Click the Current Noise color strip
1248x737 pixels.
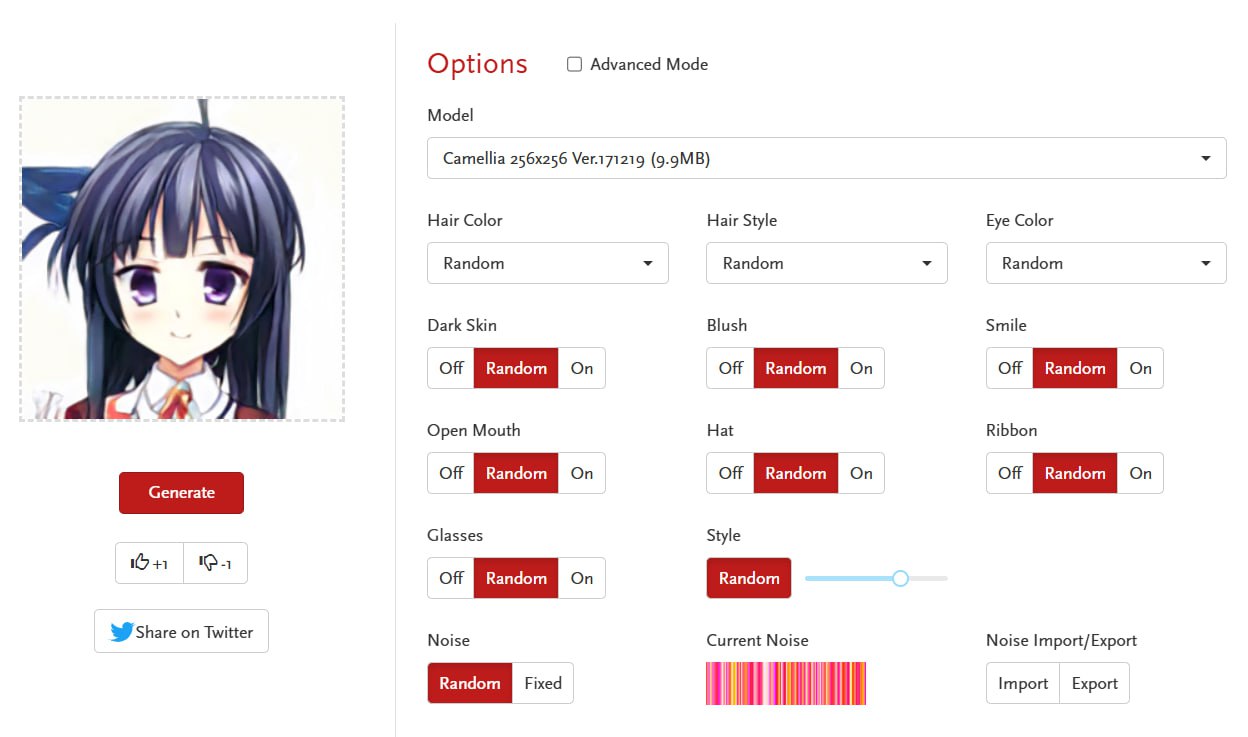pyautogui.click(x=786, y=683)
